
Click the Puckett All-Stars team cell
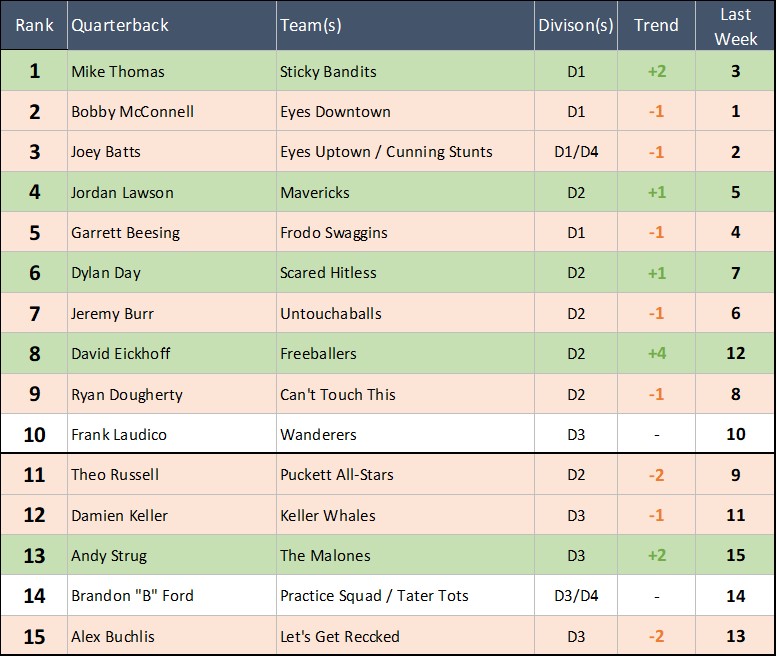[x=337, y=475]
